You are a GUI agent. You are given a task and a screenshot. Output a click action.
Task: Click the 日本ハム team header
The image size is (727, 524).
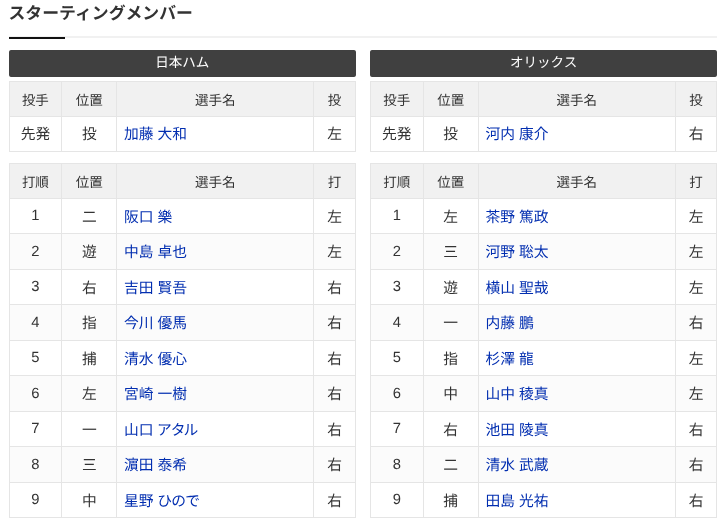tap(182, 63)
